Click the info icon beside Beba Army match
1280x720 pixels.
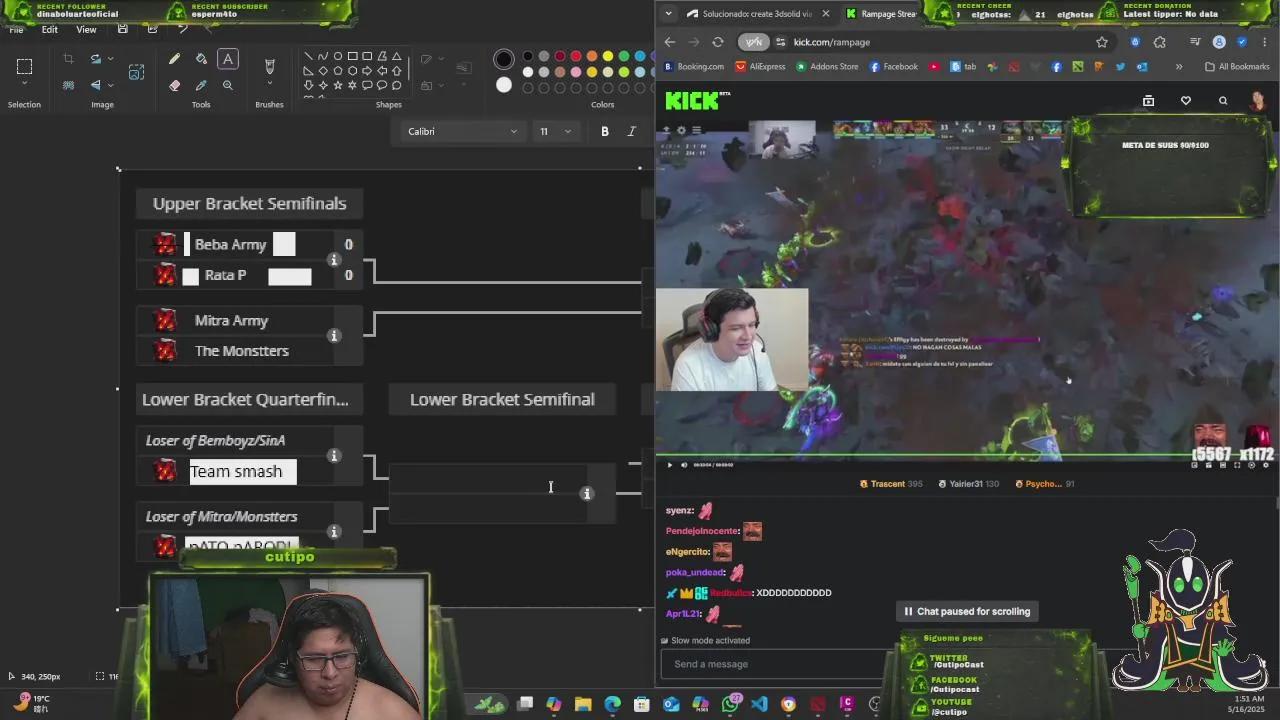pos(334,260)
